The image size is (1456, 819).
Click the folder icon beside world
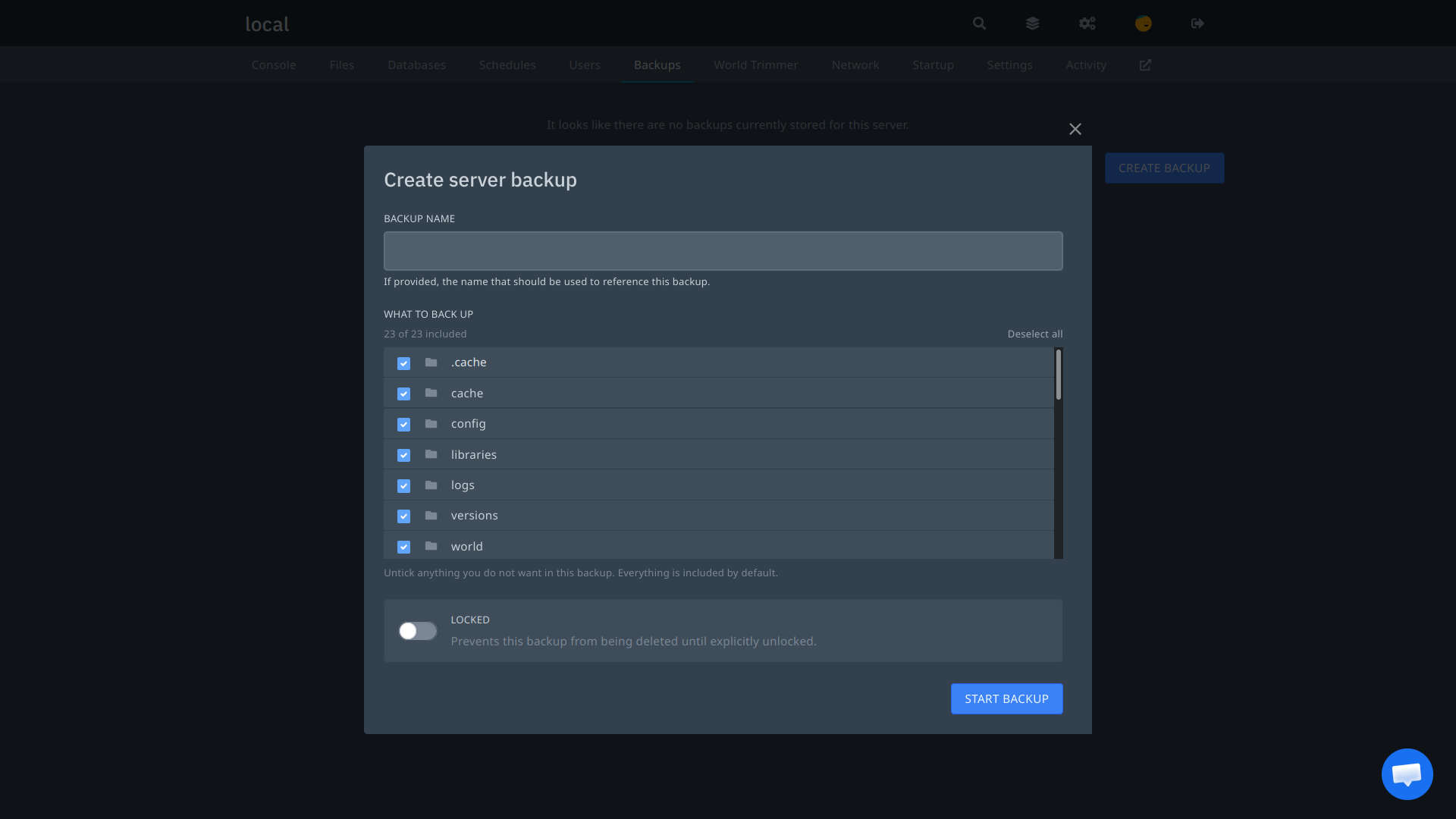431,546
